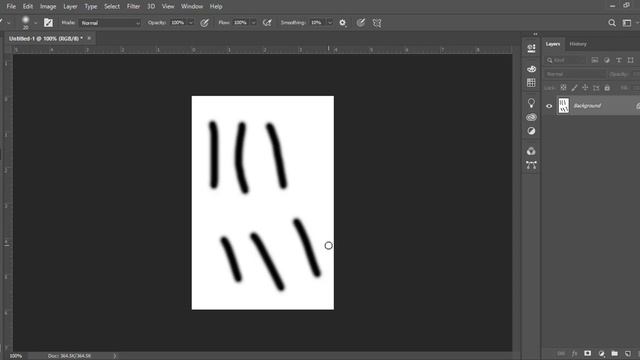Open symmetry paint butterfly options
The image size is (640, 360).
[x=377, y=23]
